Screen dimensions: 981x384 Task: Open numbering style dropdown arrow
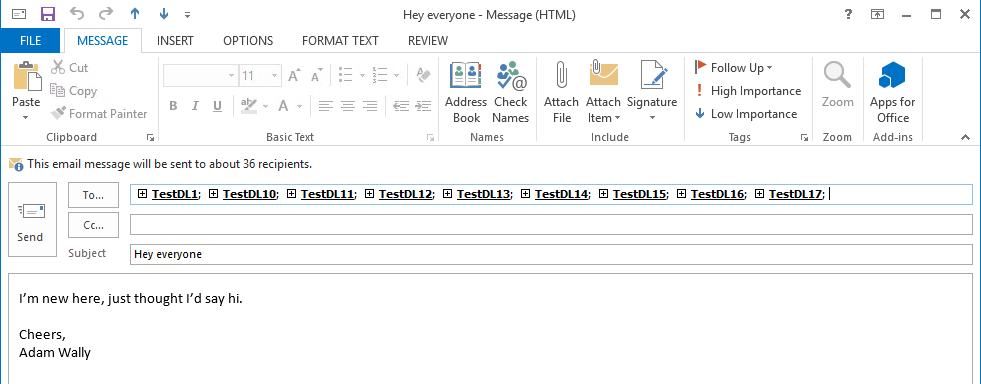tap(397, 76)
